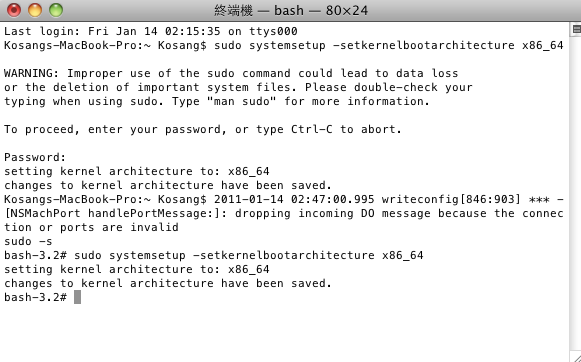The image size is (581, 362).
Task: Minimize the window using the yellow button
Action: point(35,10)
